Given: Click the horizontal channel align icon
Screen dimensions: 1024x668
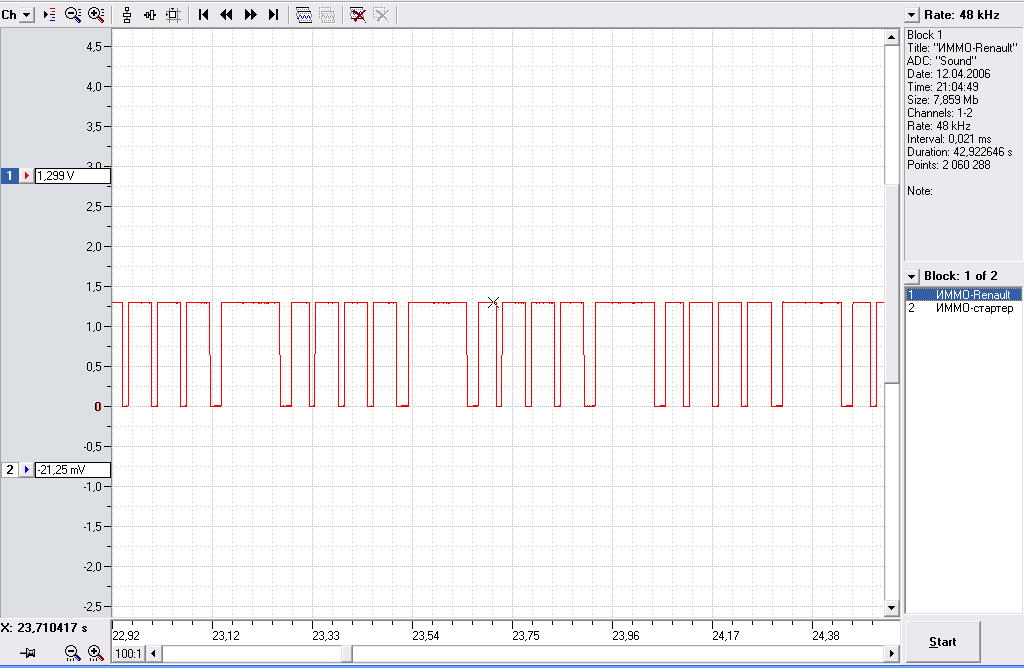Looking at the screenshot, I should [150, 14].
